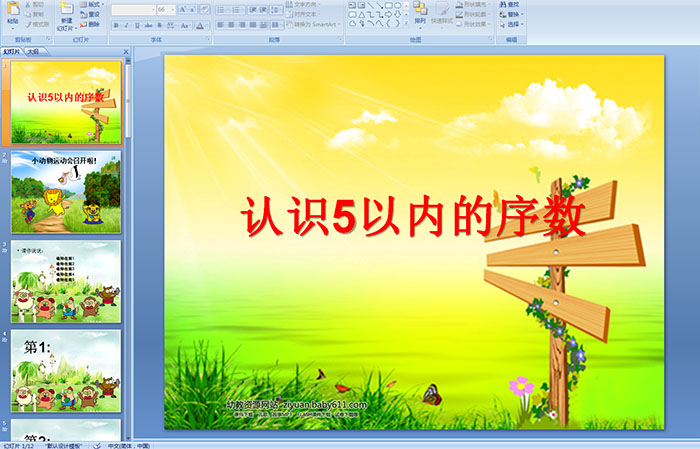Click the Grow Font icon
The image size is (700, 449).
(x=183, y=9)
